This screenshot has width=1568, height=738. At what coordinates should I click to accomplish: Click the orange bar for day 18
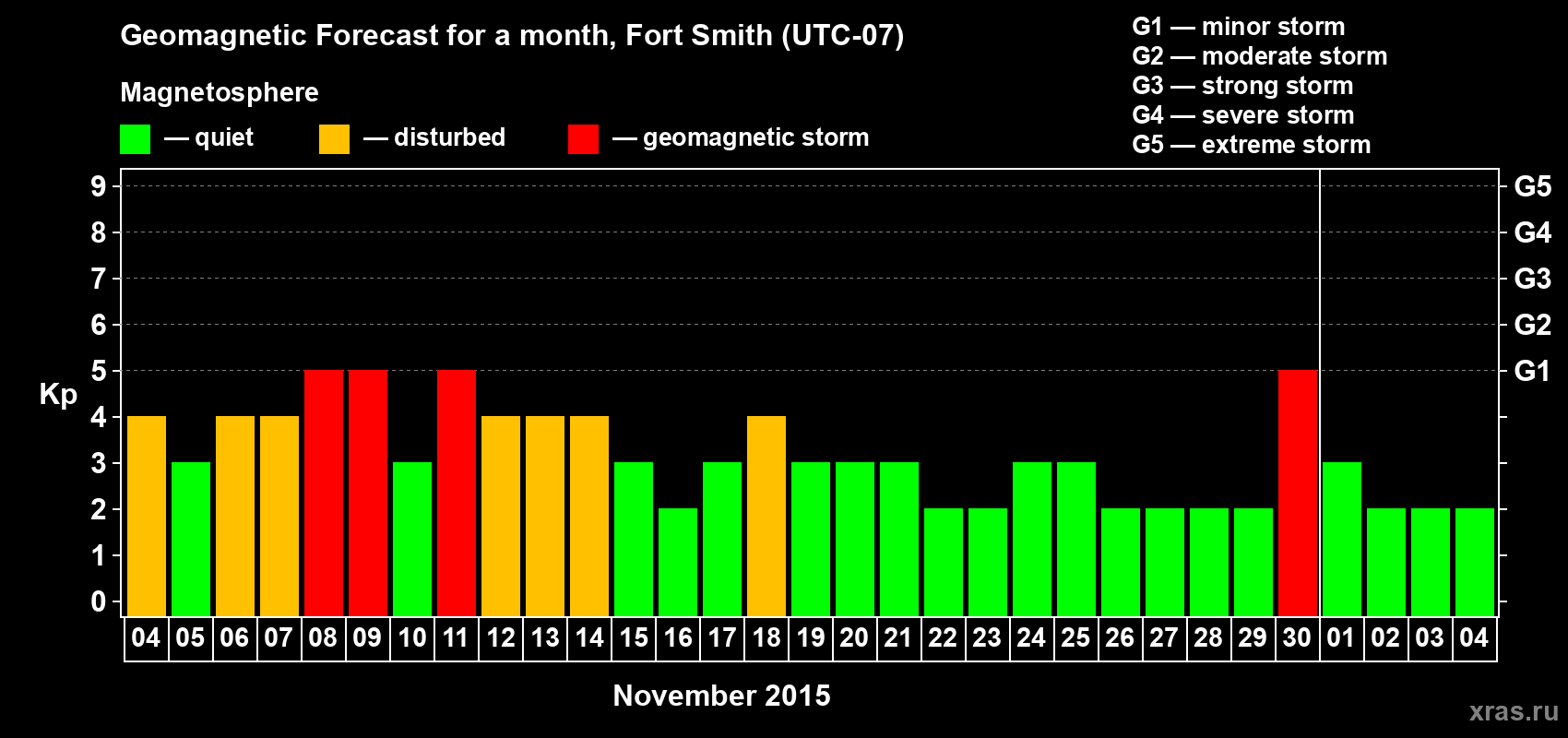click(x=766, y=516)
